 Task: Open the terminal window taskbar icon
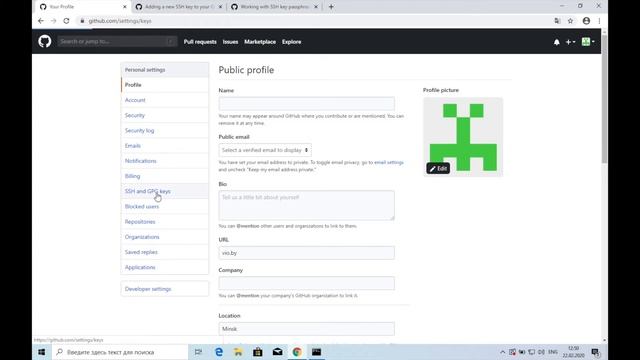click(316, 352)
